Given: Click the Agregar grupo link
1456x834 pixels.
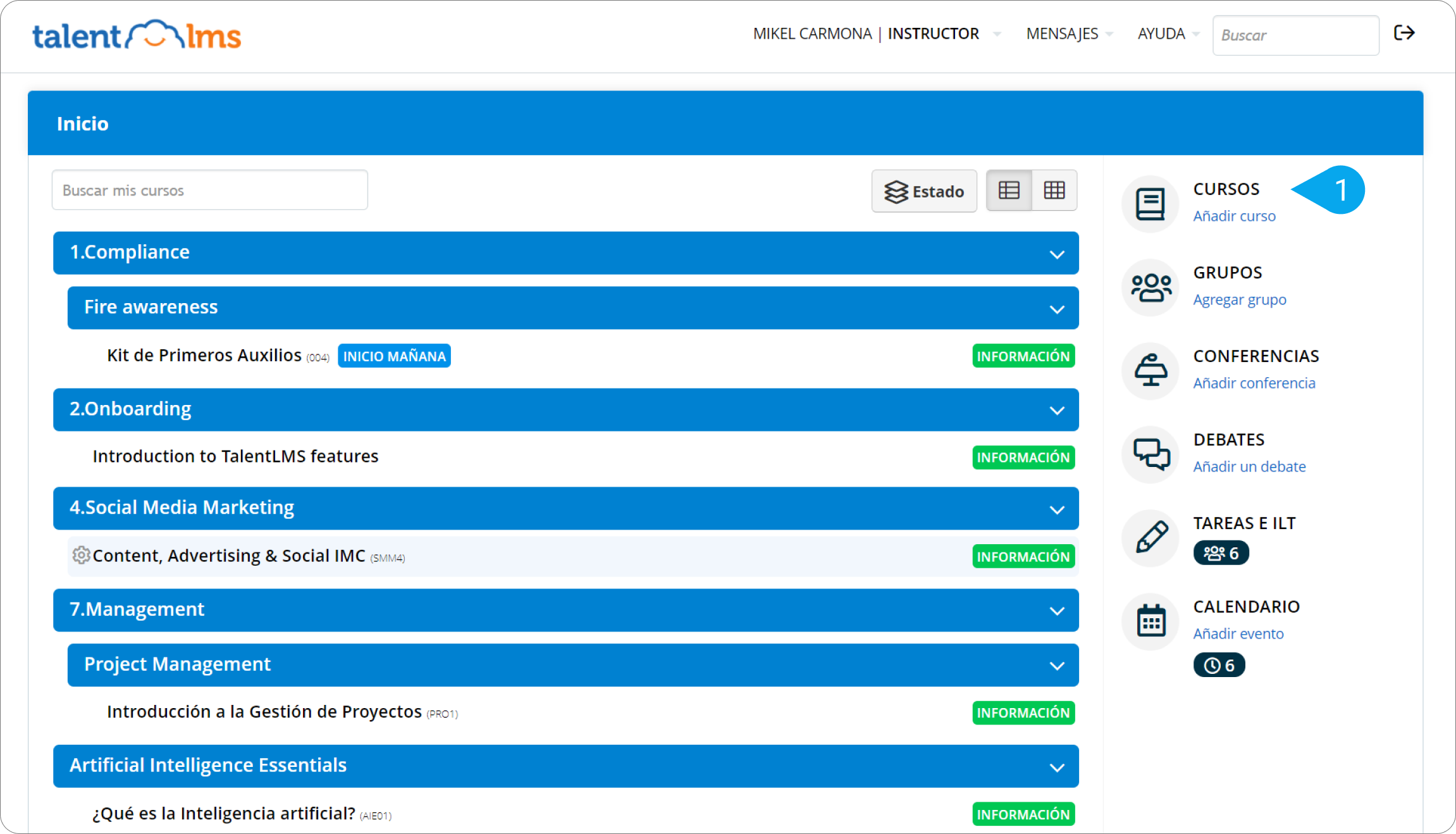Looking at the screenshot, I should (1239, 300).
